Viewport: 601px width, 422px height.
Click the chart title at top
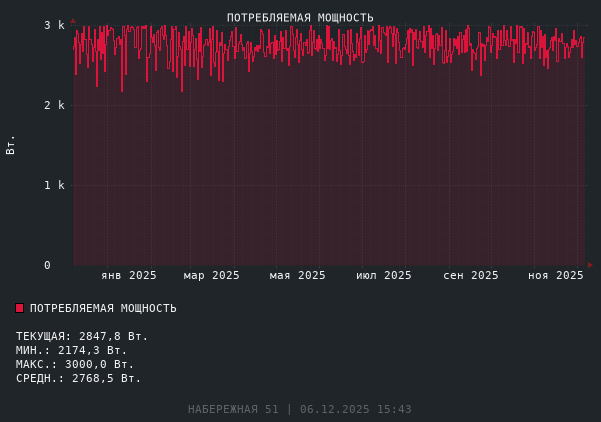click(300, 18)
